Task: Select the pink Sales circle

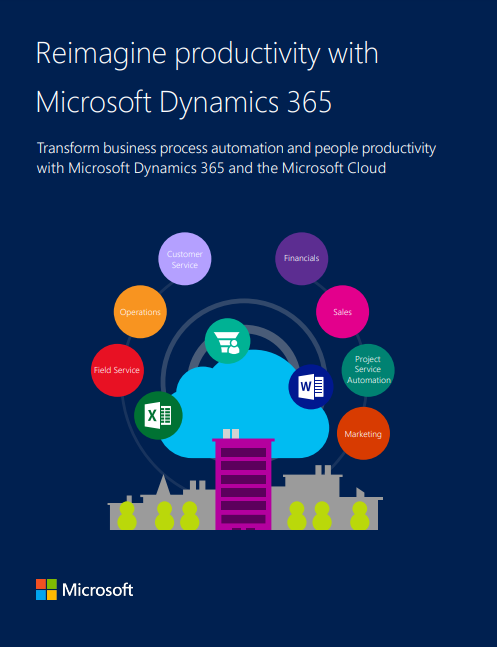Action: [x=342, y=312]
